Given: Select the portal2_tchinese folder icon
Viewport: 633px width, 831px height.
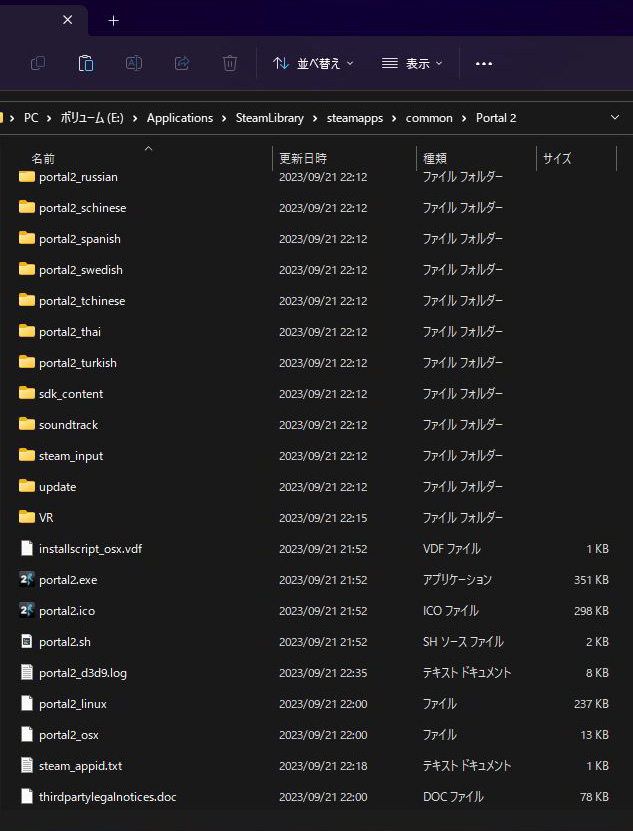Looking at the screenshot, I should point(27,300).
